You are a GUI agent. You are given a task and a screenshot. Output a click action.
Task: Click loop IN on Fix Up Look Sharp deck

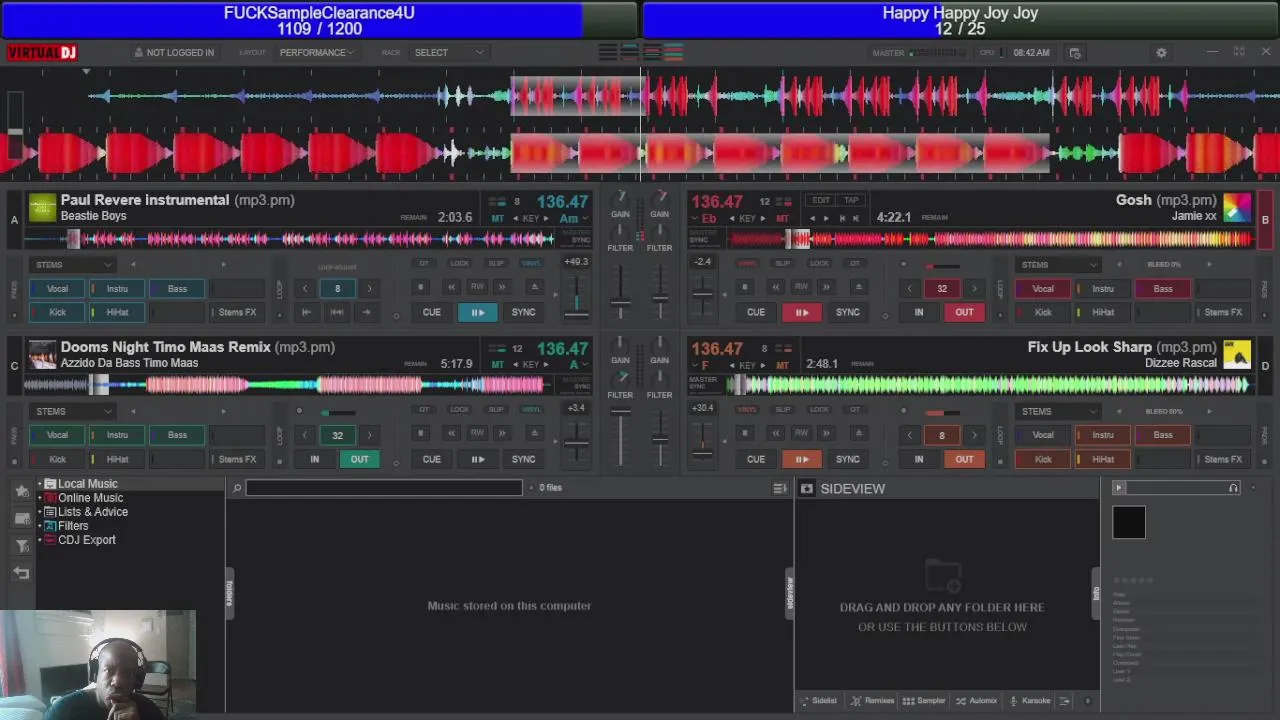click(x=919, y=460)
